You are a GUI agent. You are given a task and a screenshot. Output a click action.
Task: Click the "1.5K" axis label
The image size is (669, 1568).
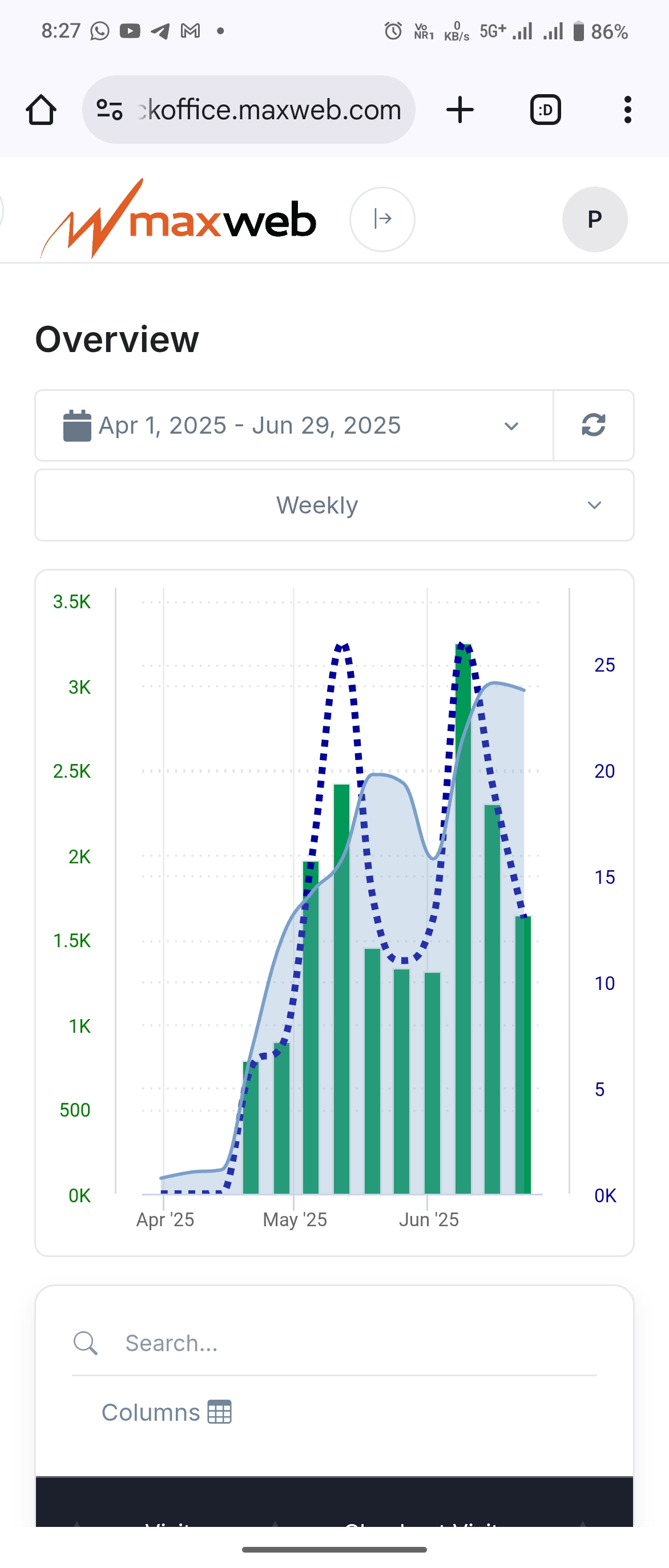(x=72, y=941)
